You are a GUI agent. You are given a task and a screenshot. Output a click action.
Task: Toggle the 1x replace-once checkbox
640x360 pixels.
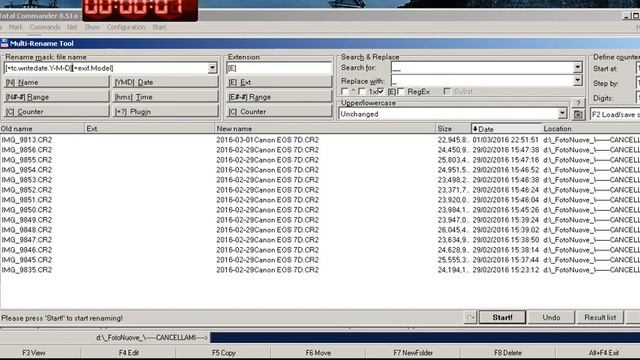362,91
